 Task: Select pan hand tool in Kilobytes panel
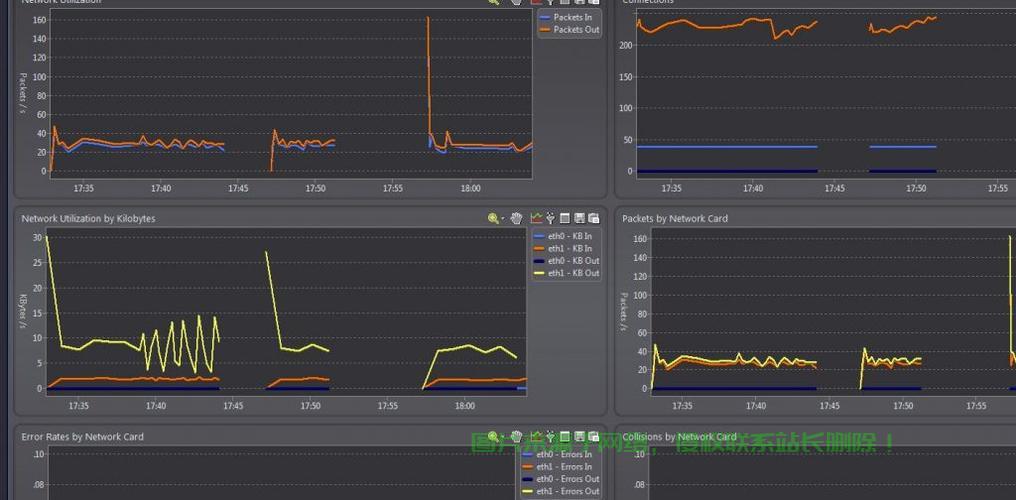[516, 218]
